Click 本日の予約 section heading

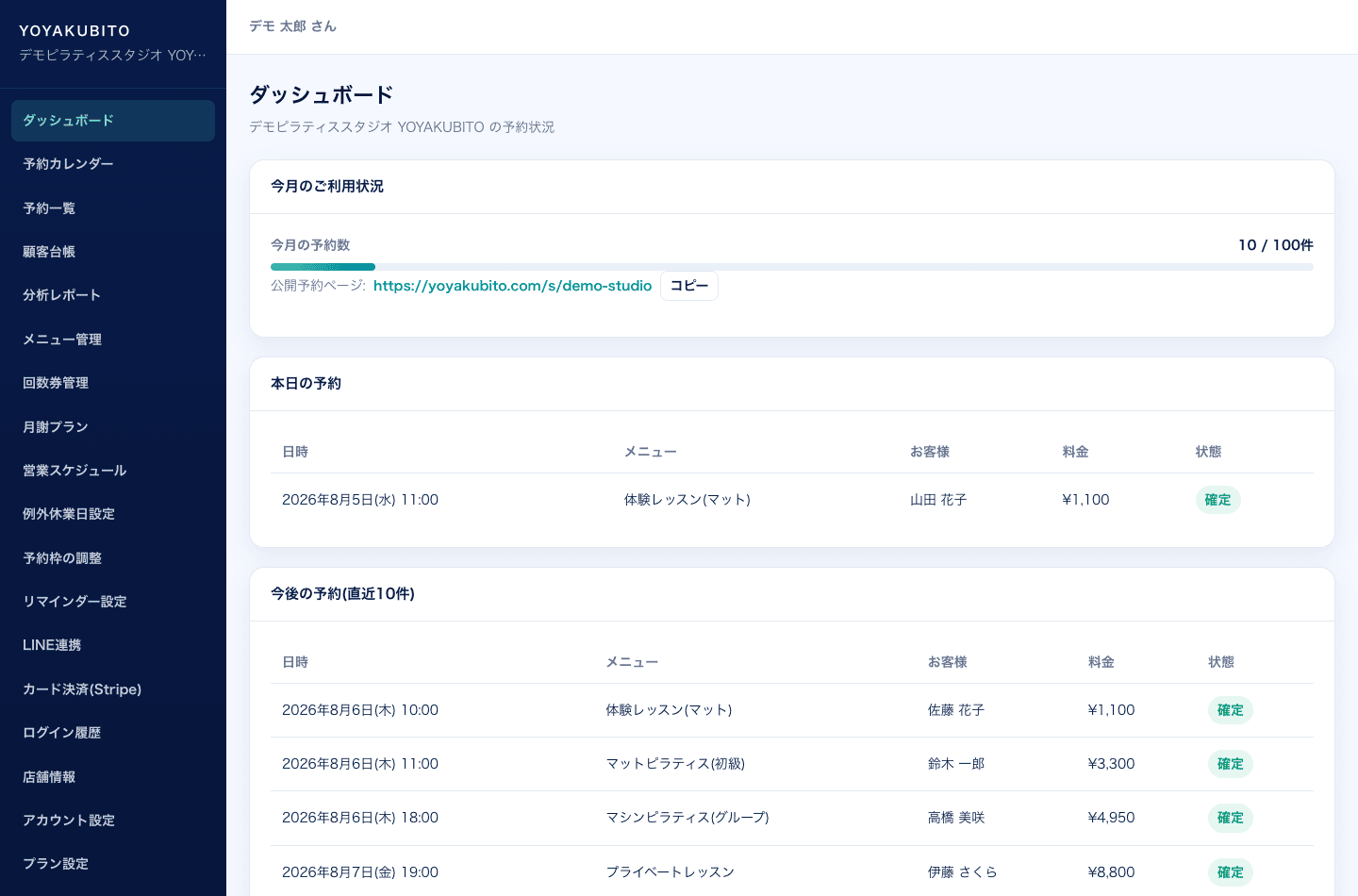pos(306,384)
